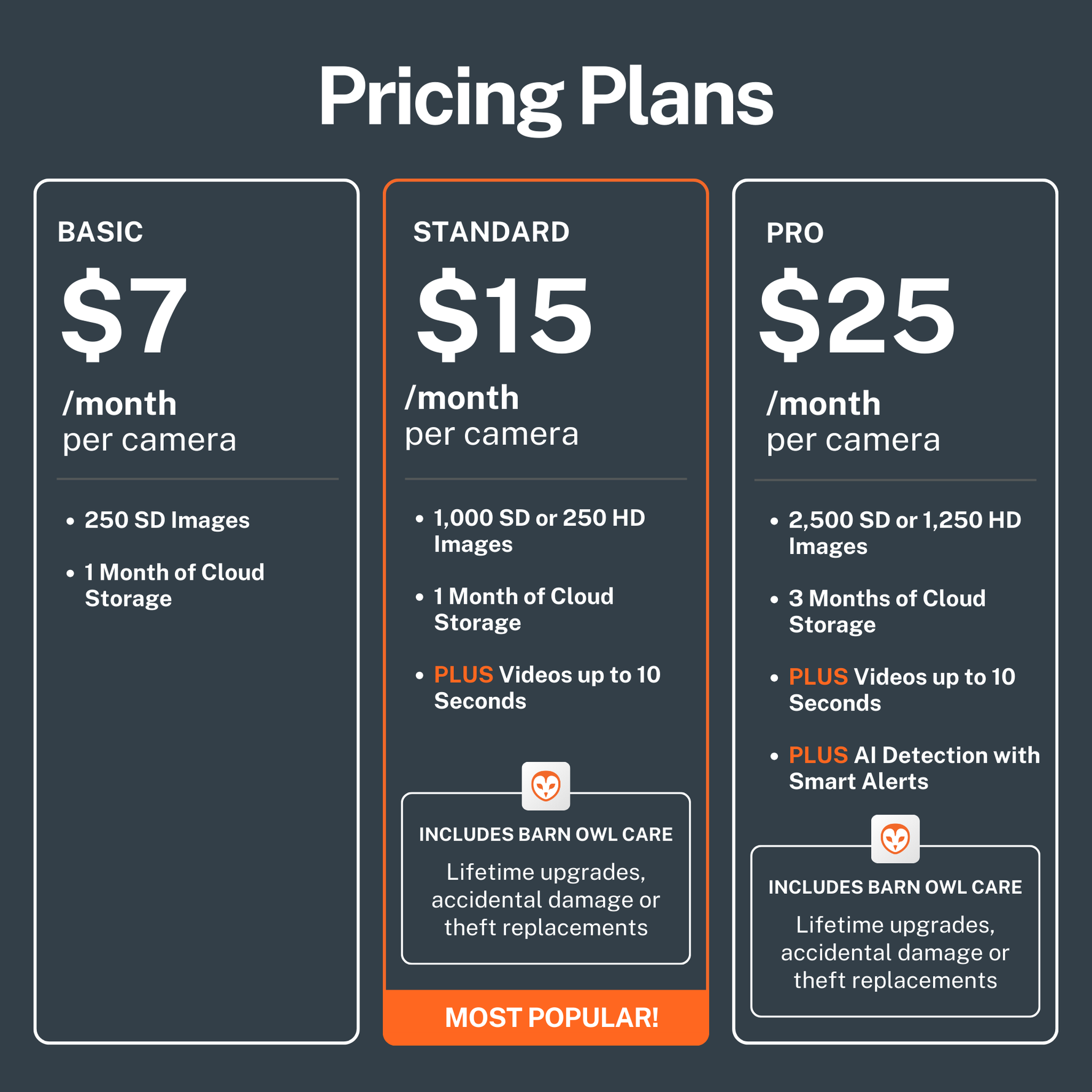This screenshot has width=1092, height=1092.
Task: Choose the STANDARD plan title
Action: coord(491,232)
